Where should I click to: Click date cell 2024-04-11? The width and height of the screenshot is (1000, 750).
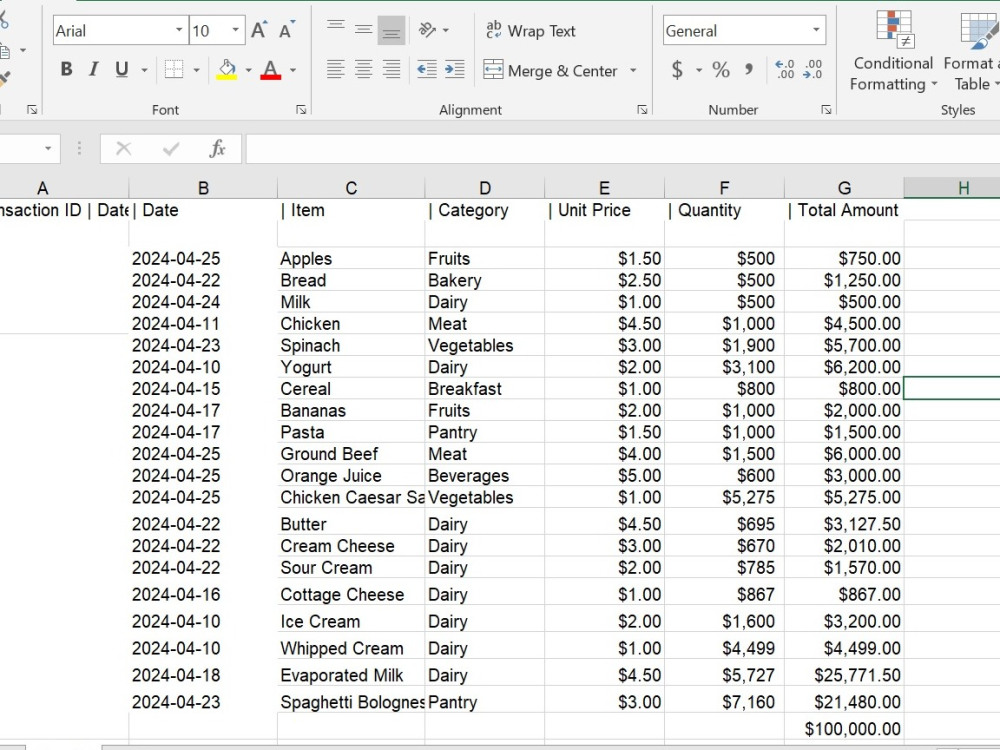pos(203,323)
